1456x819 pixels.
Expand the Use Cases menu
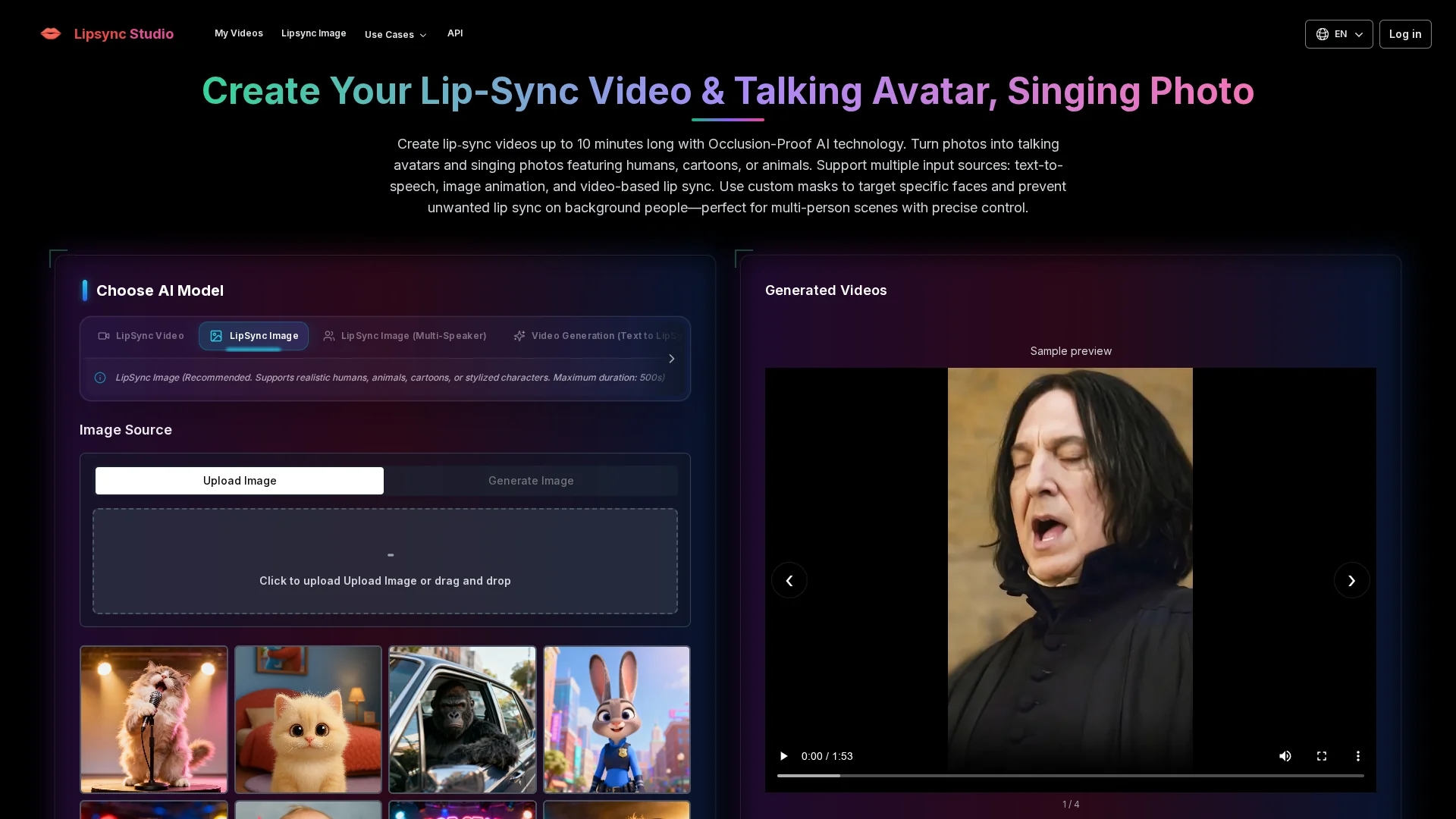tap(395, 34)
